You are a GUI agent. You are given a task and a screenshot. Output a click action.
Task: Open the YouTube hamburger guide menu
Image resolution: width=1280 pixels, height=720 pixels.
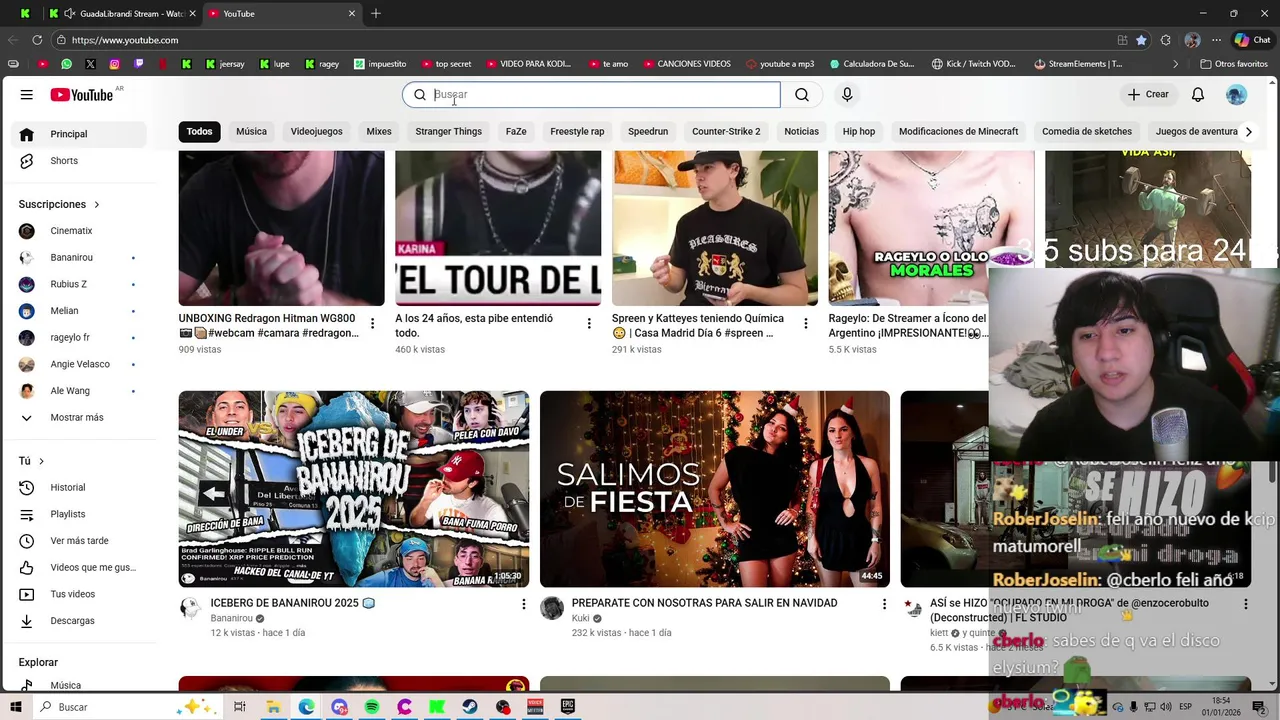27,94
